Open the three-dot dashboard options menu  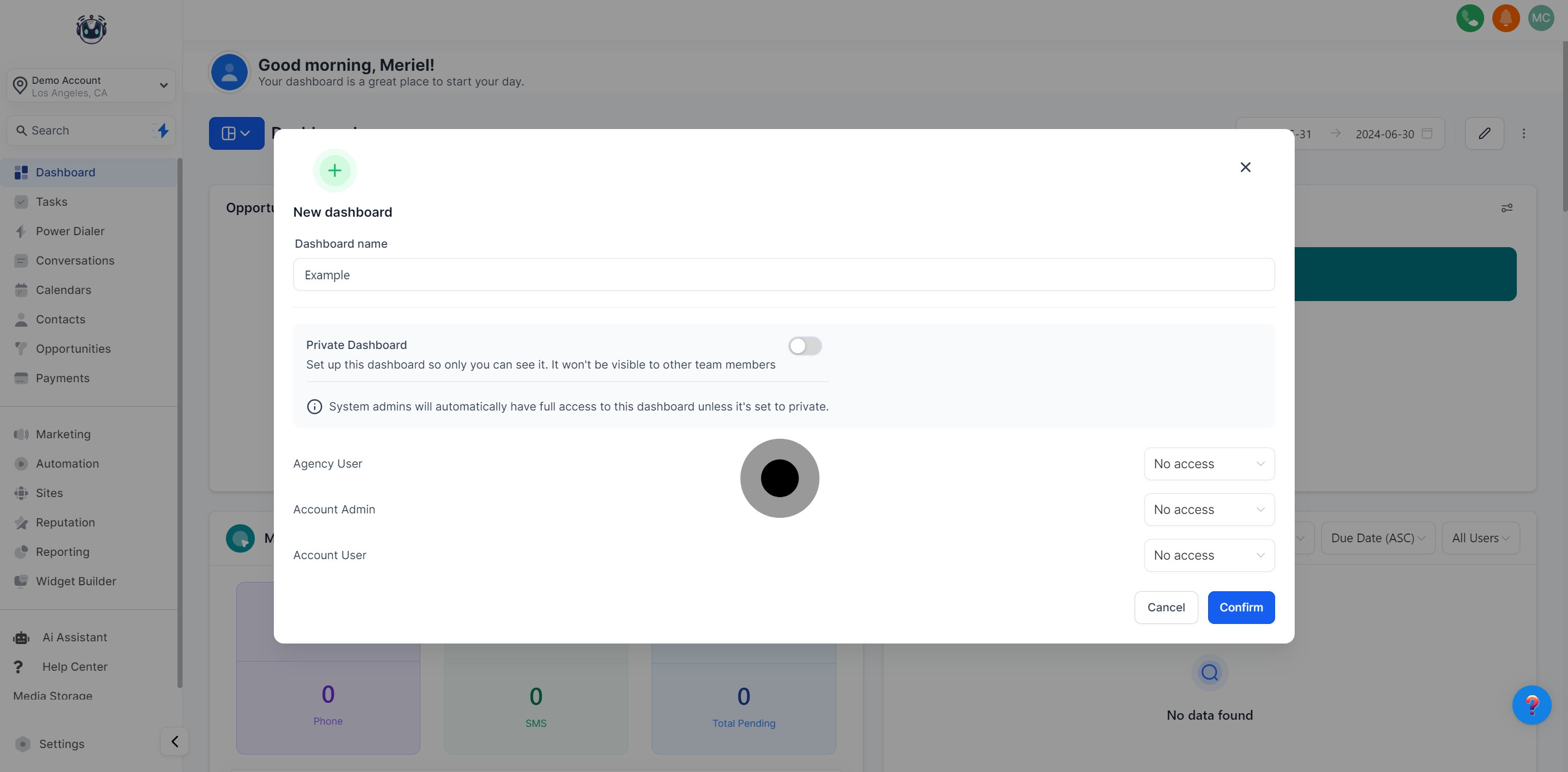click(x=1523, y=133)
